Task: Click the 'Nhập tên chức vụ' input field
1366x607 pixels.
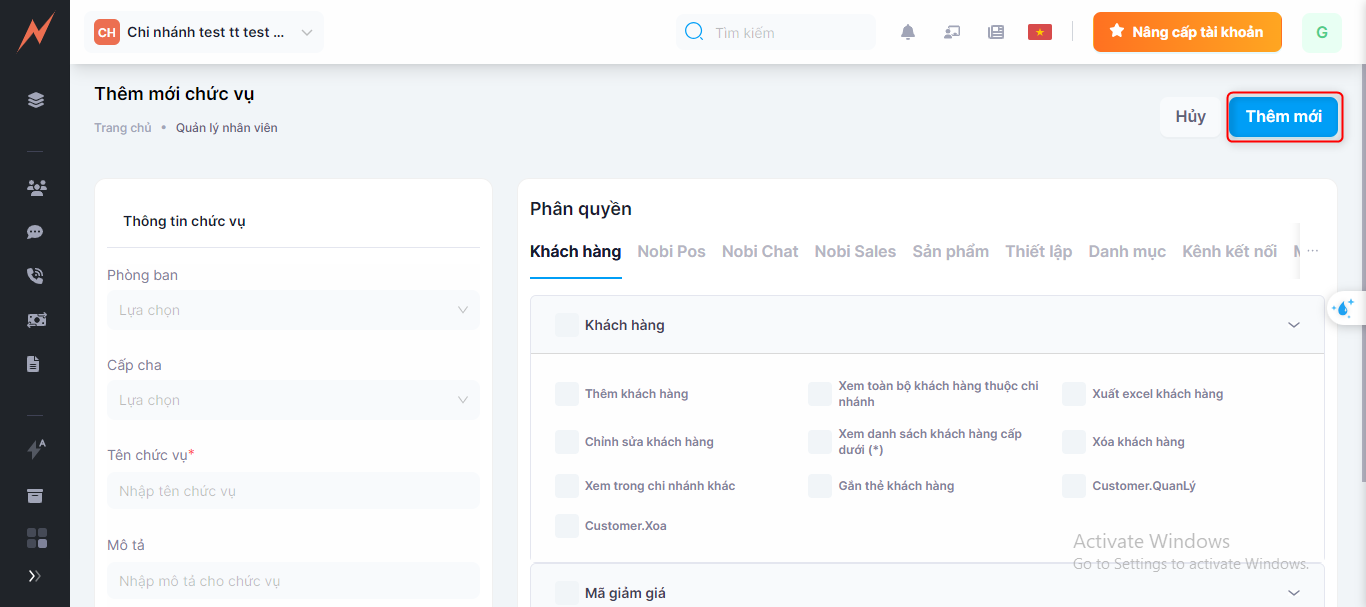Action: [293, 491]
